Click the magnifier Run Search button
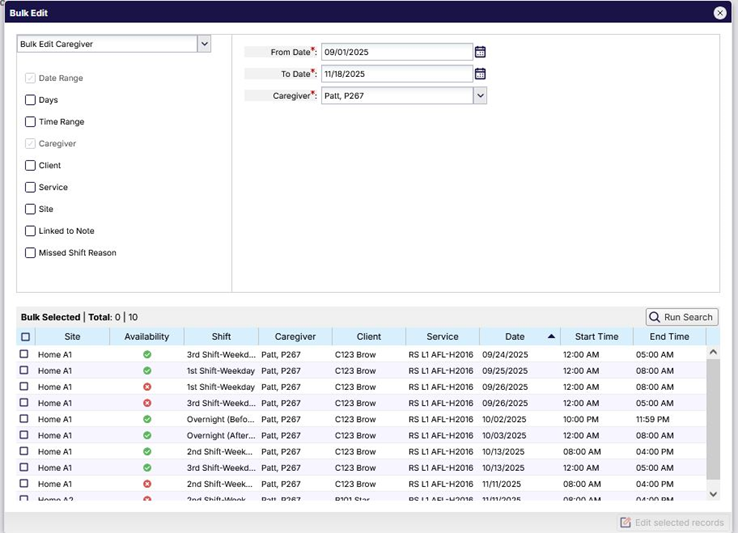 coord(681,317)
